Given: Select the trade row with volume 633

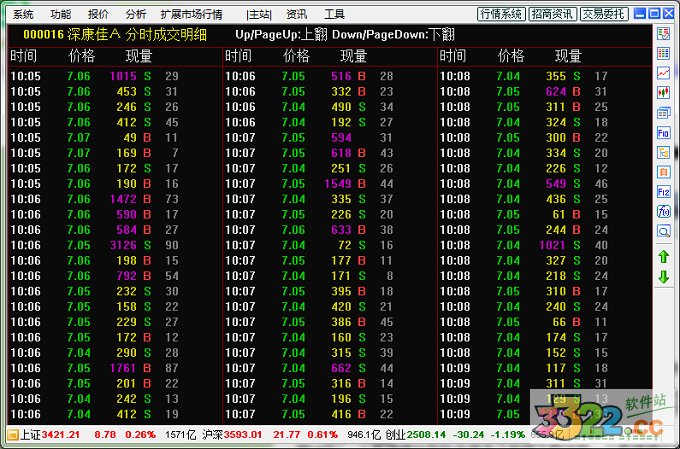Looking at the screenshot, I should point(330,230).
